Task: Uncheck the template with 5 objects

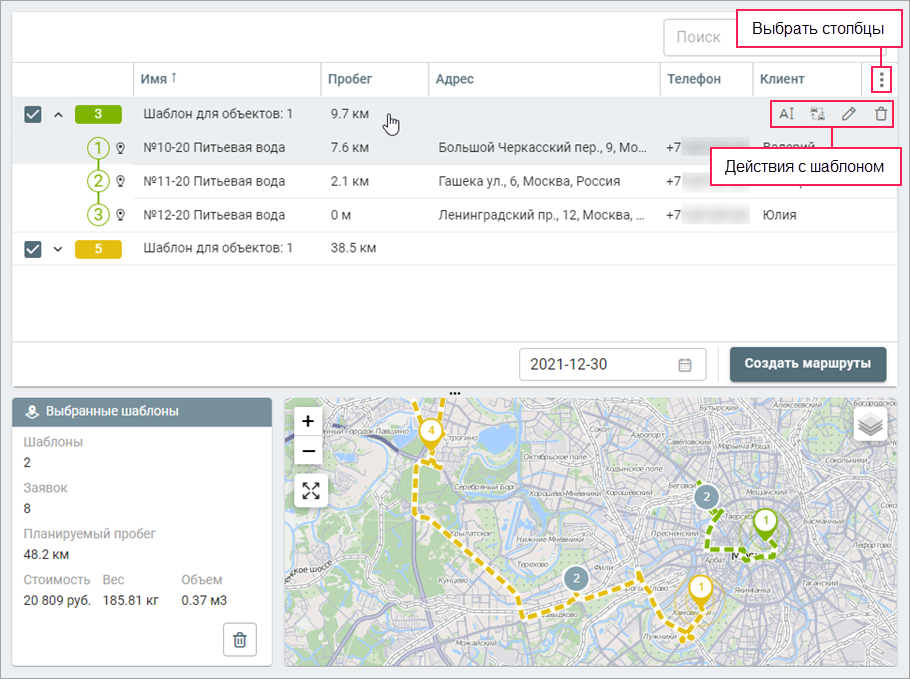Action: (x=33, y=249)
